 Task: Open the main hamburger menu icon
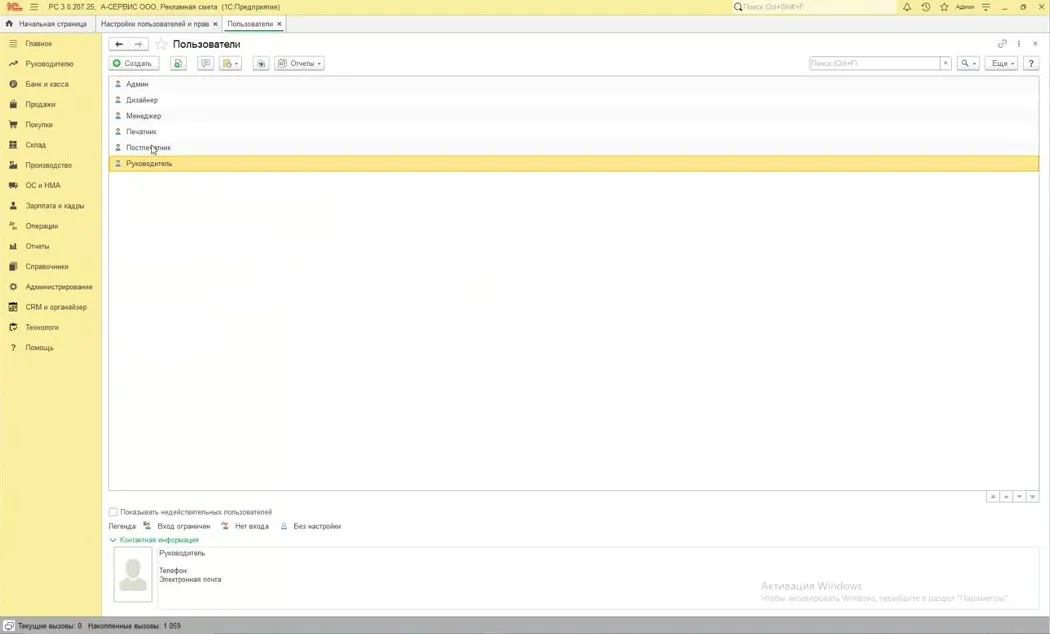pos(34,7)
